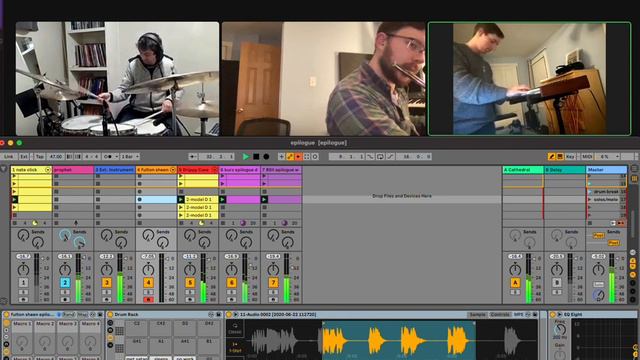Launch the highlighted clip in track 1
Viewport: 640px width, 360px height.
click(x=15, y=200)
